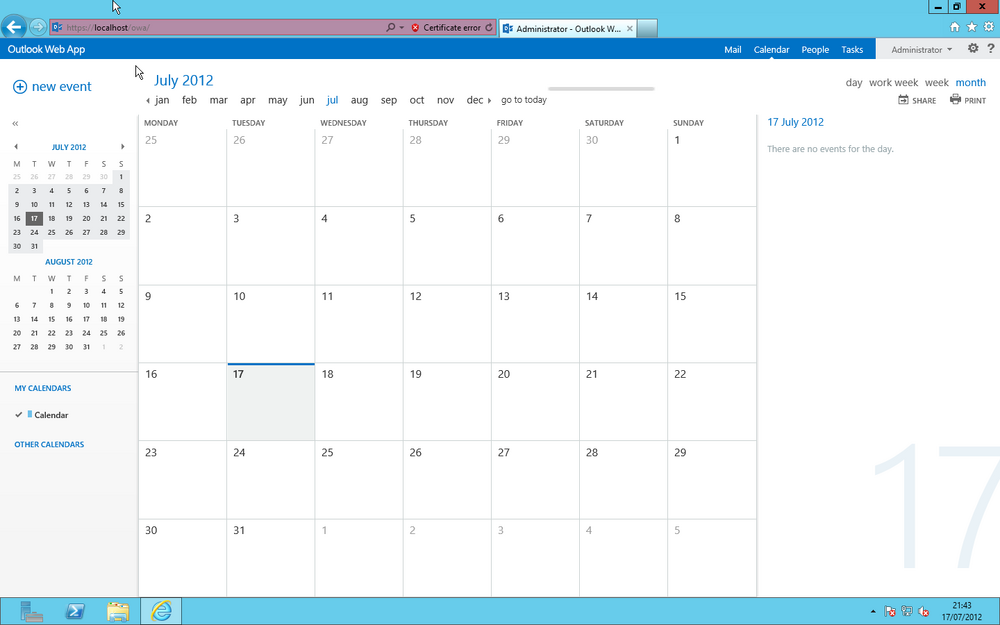
Task: Click the new event plus icon
Action: (x=20, y=87)
